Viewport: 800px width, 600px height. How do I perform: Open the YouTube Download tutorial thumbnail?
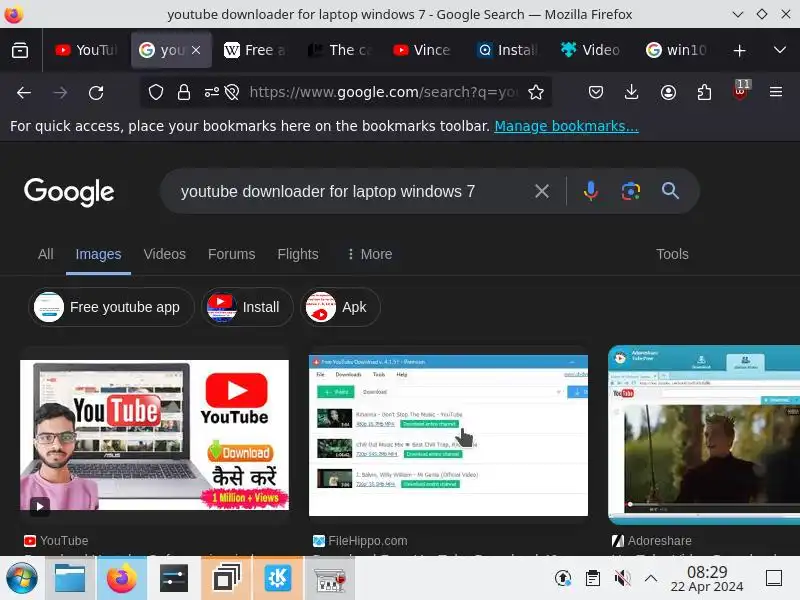tap(155, 435)
